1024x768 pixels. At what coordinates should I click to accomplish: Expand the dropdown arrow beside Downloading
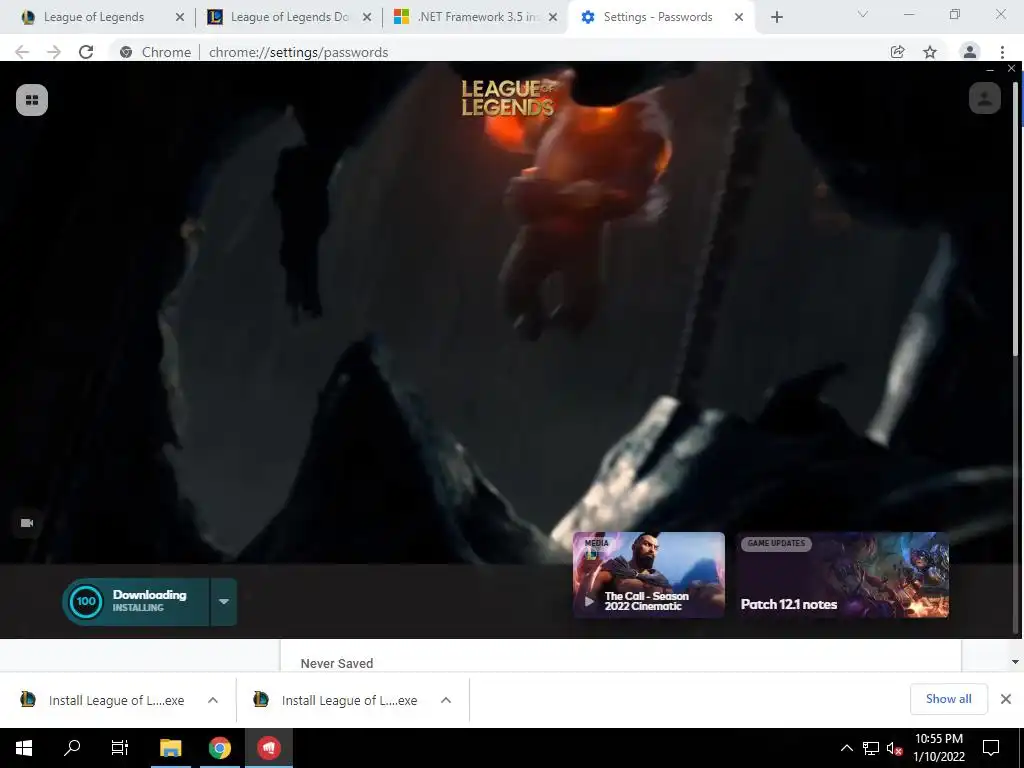coord(223,601)
